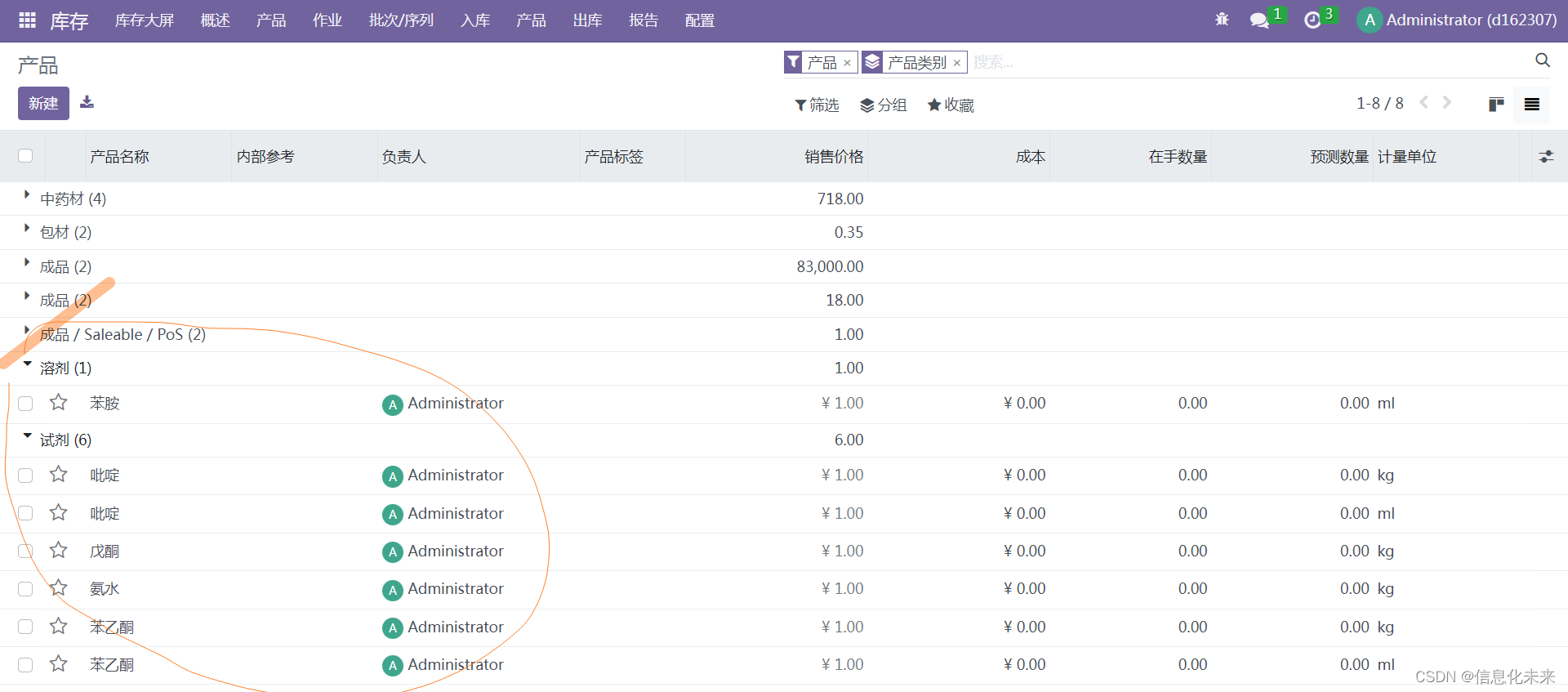Switch to list view icon
Image resolution: width=1568 pixels, height=692 pixels.
[x=1531, y=105]
